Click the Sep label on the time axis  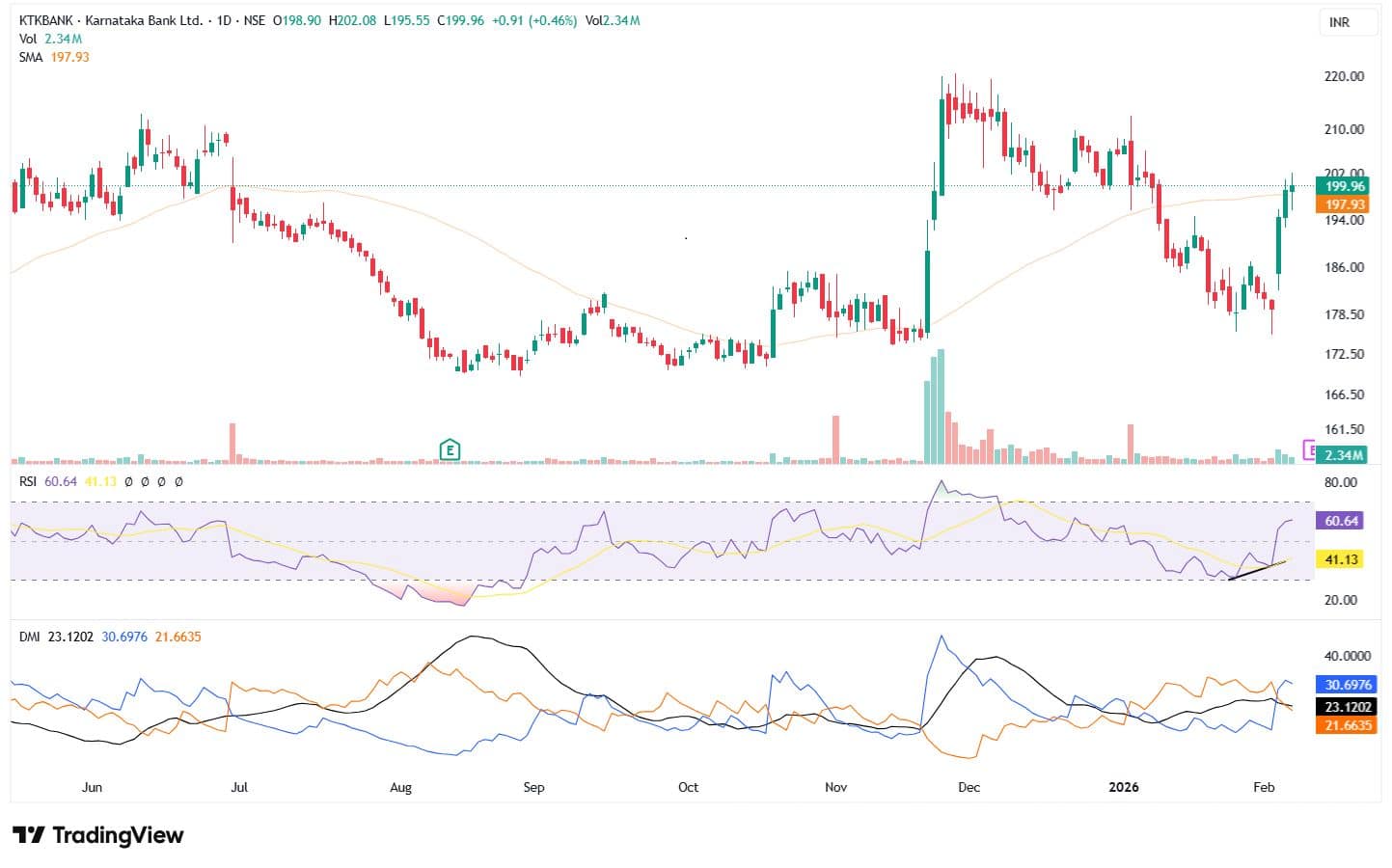(533, 787)
